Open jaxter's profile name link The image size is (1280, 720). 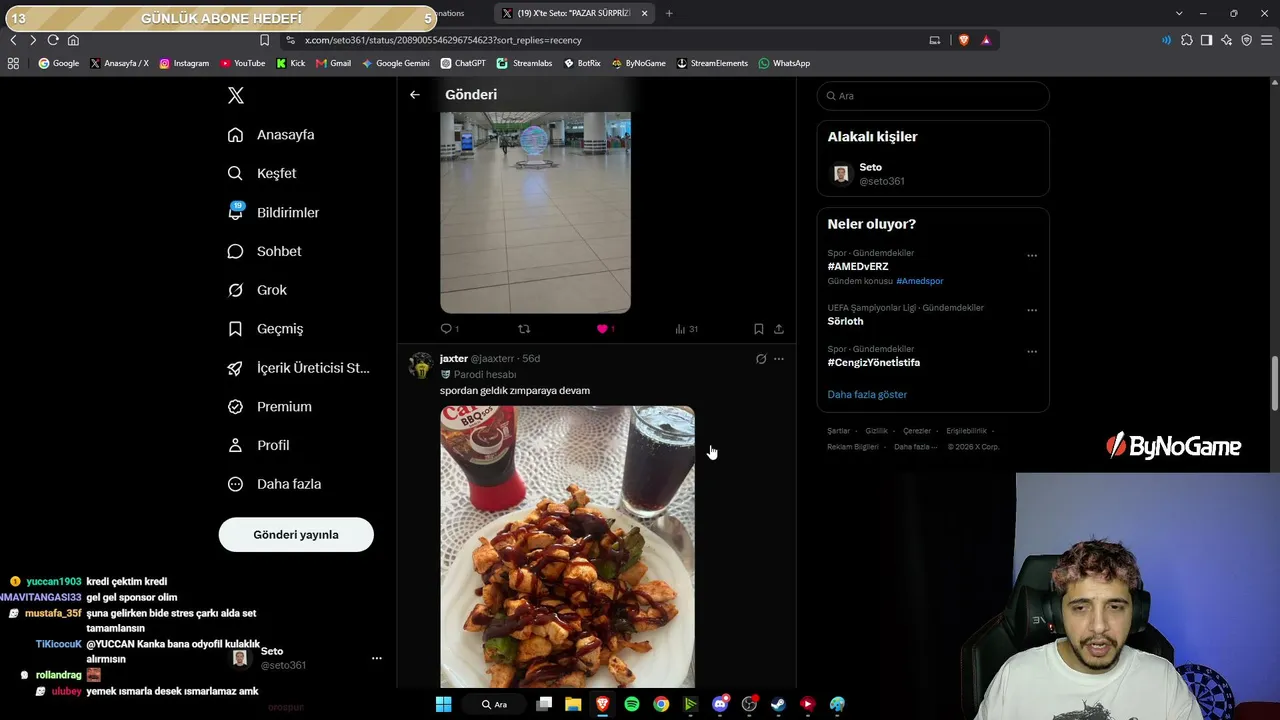[x=454, y=358]
